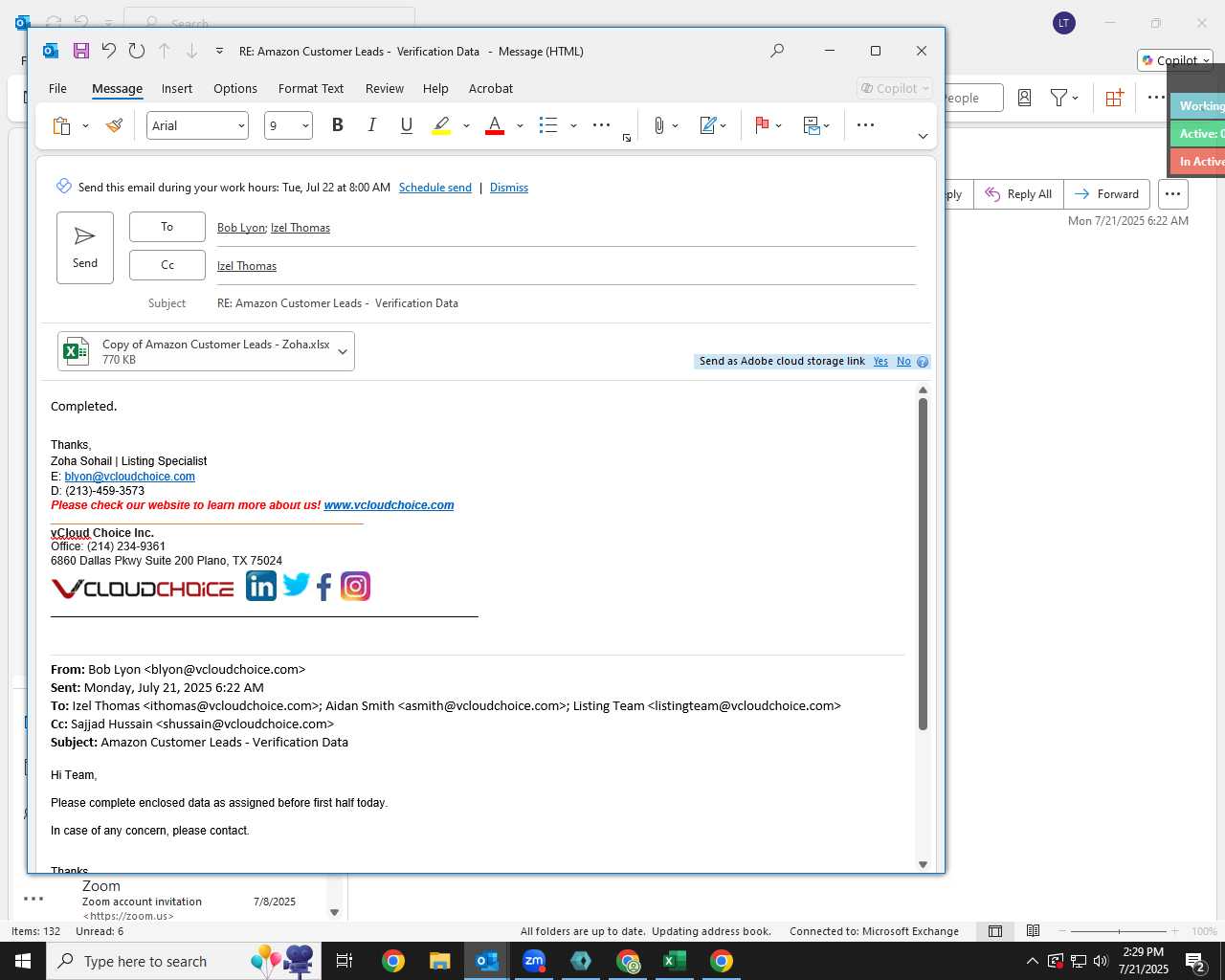Open Excel from the taskbar
This screenshot has width=1225, height=980.
[x=675, y=961]
